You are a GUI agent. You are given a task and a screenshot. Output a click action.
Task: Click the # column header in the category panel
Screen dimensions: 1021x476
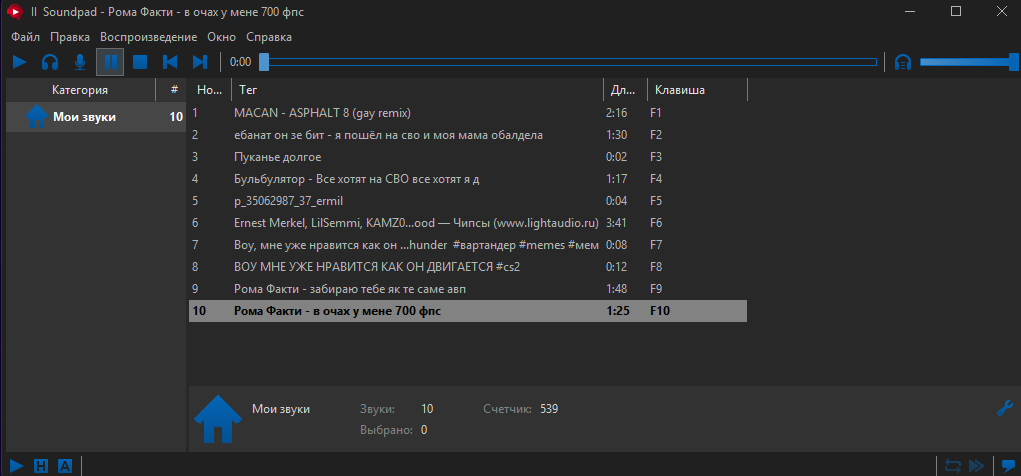click(174, 90)
